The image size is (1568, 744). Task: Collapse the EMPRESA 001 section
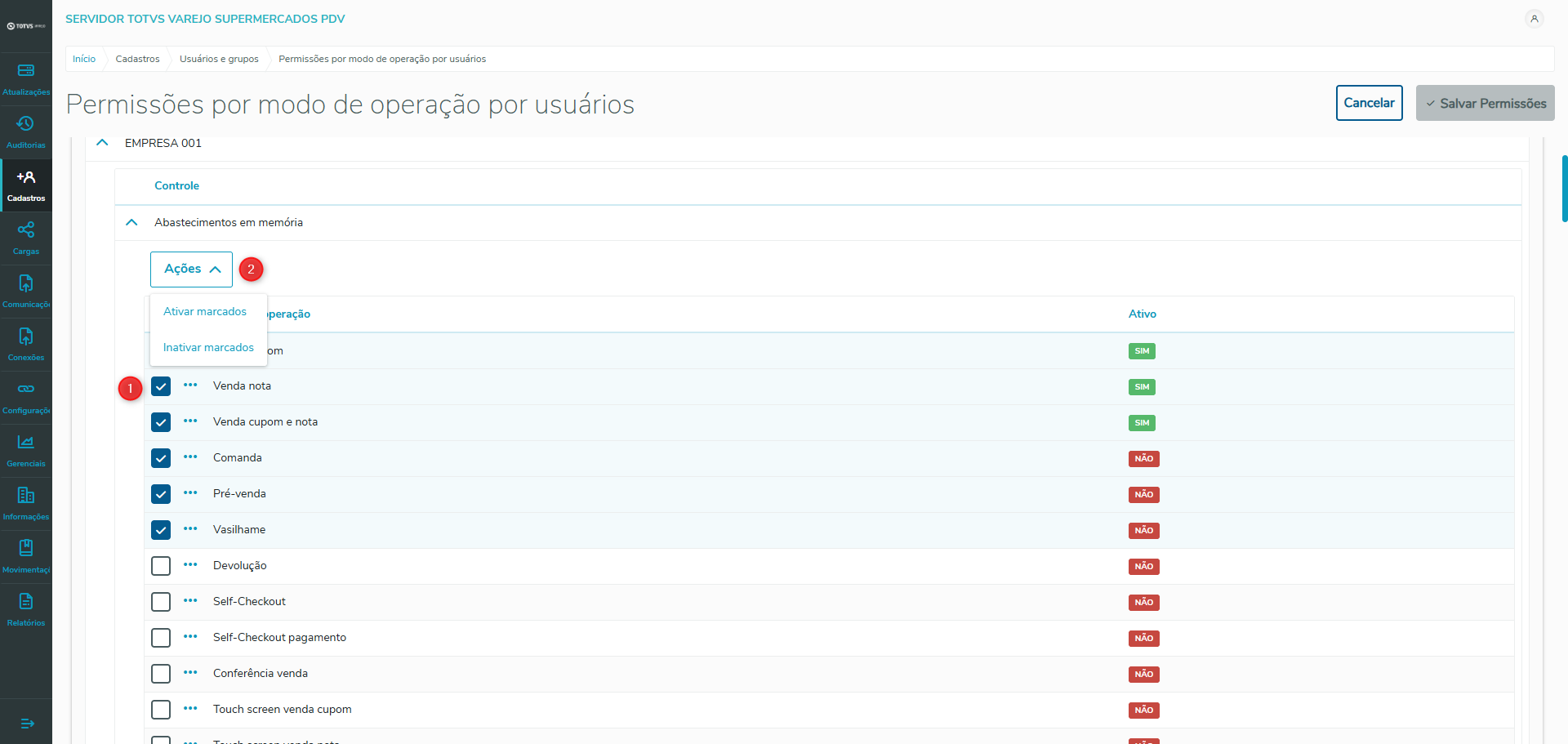[102, 143]
